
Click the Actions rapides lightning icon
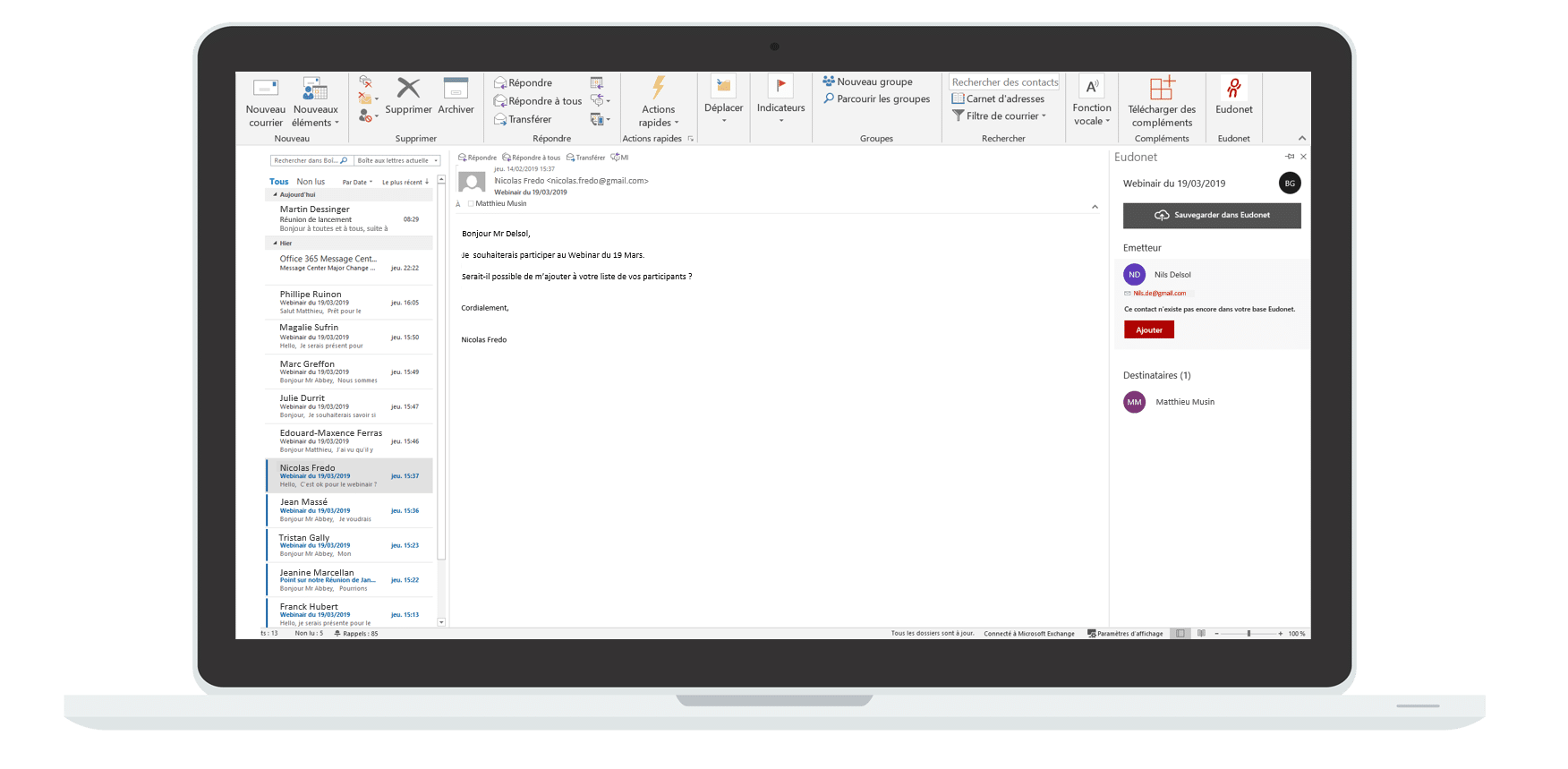point(659,88)
